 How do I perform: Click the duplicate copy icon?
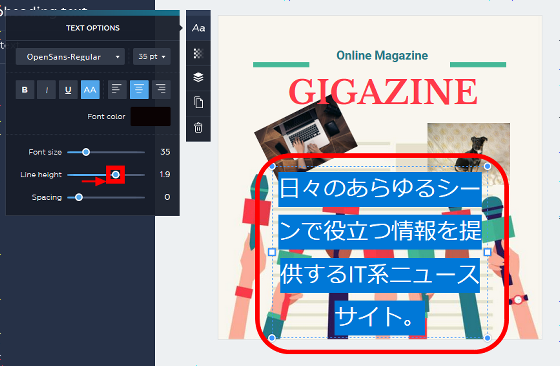point(198,102)
